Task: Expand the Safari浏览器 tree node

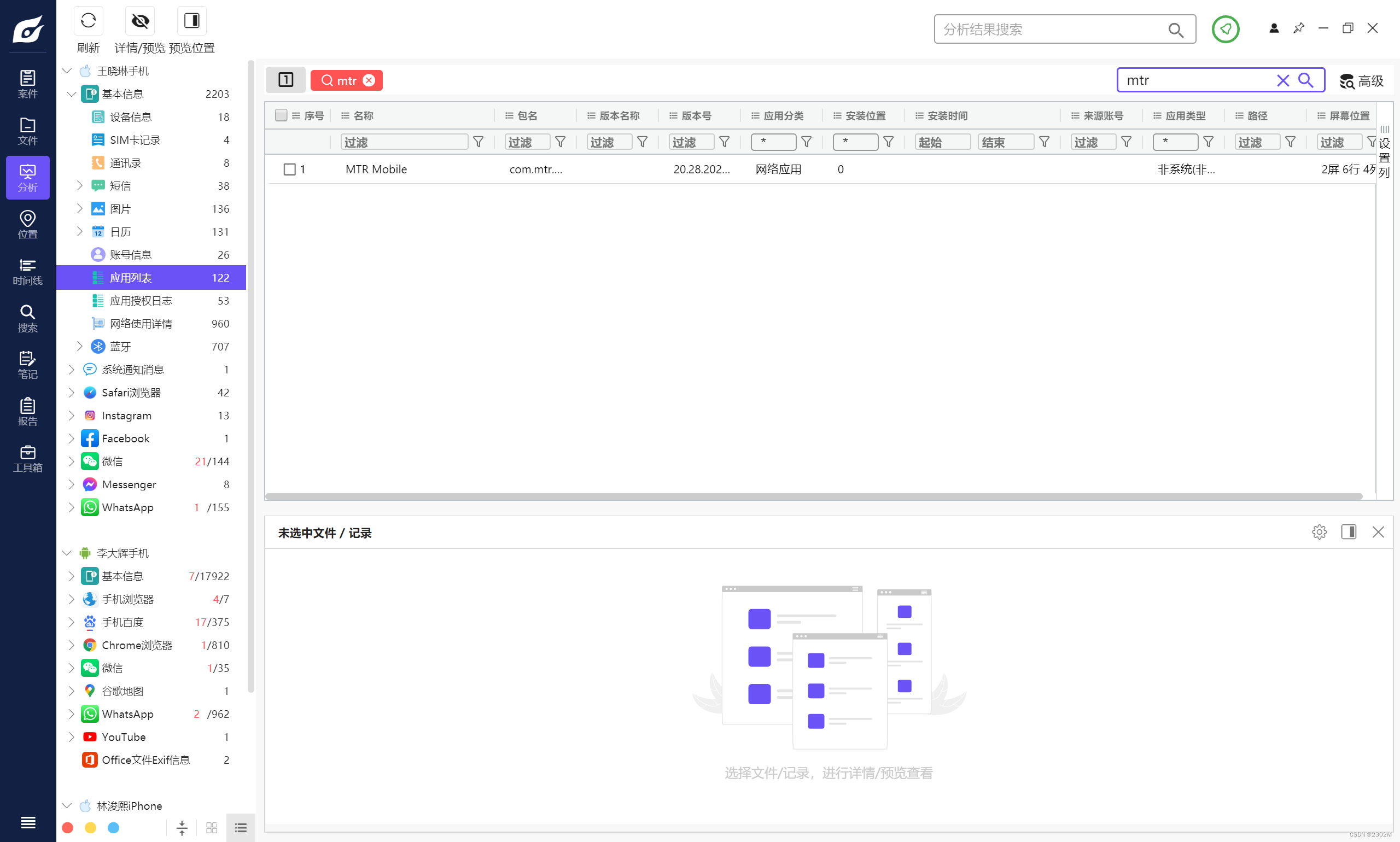Action: pos(72,393)
